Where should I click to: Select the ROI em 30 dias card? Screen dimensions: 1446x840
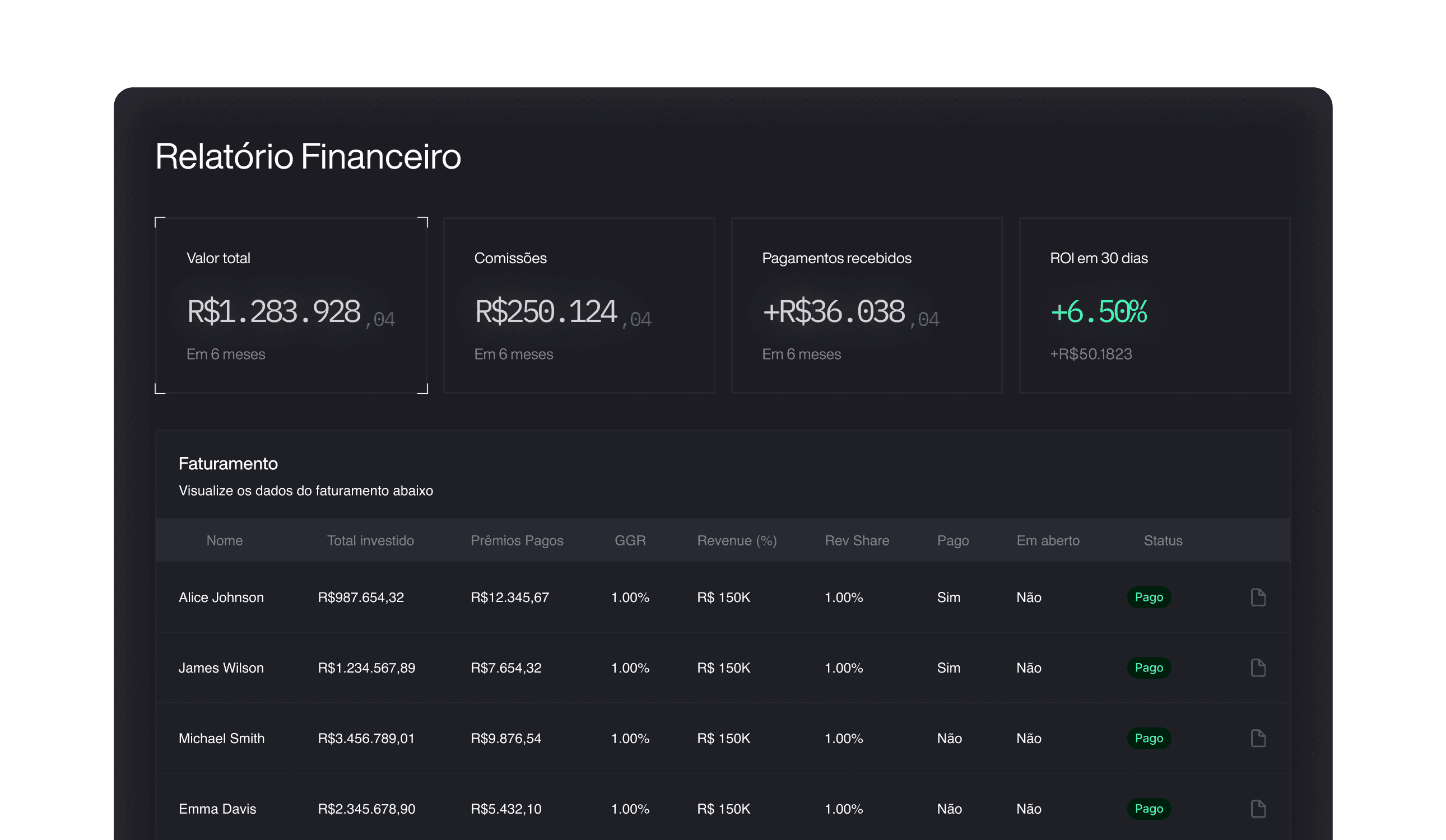(x=1155, y=305)
